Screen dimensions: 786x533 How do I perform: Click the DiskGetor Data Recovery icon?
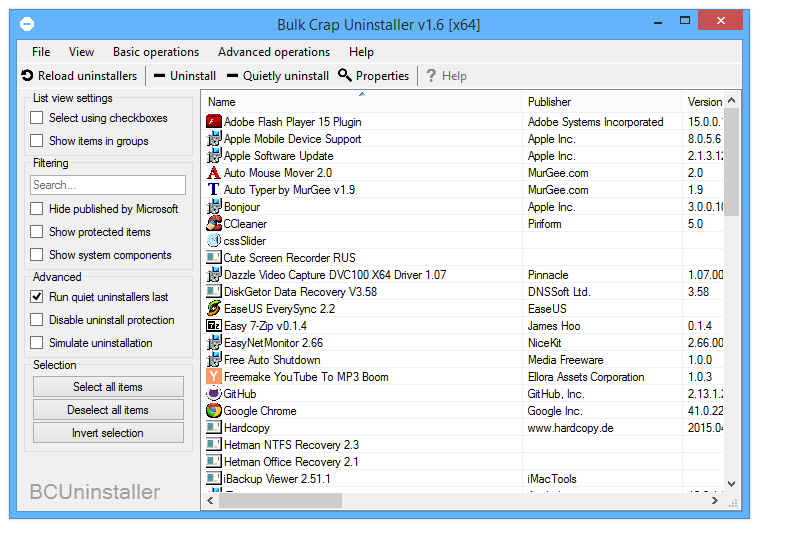tap(214, 292)
